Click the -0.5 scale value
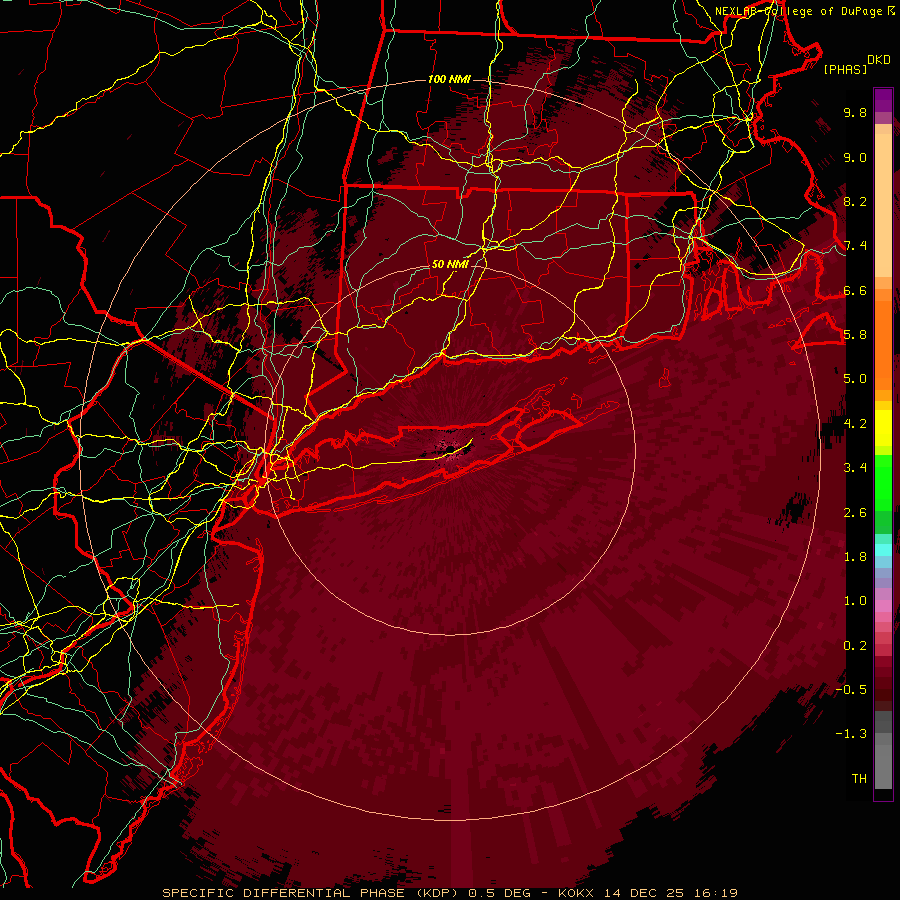The height and width of the screenshot is (900, 900). (x=852, y=690)
